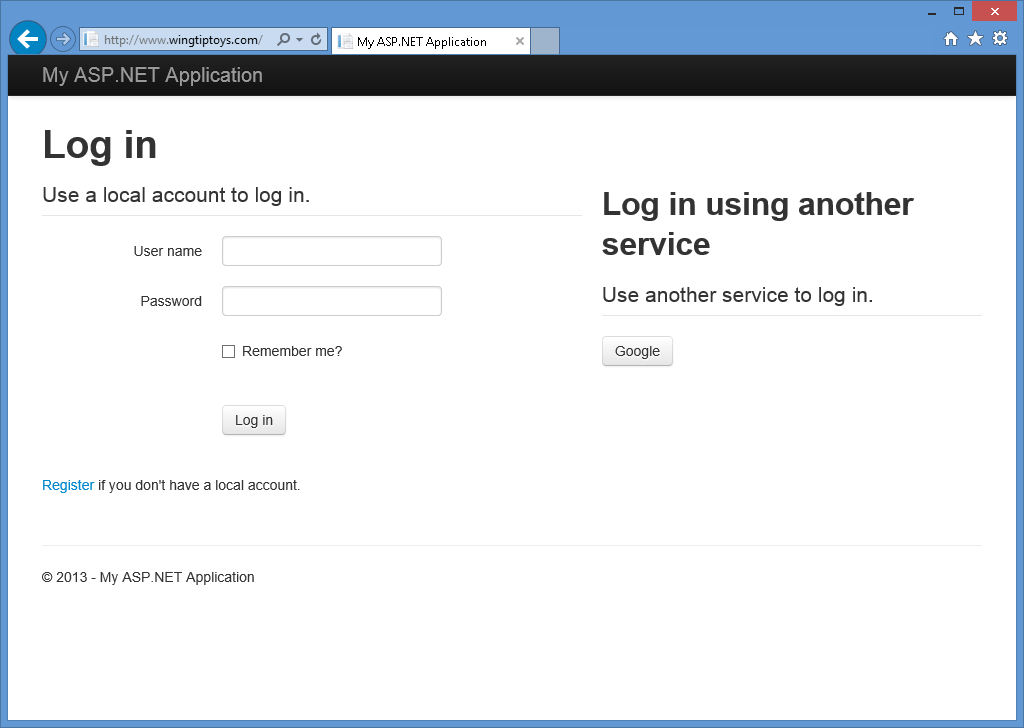
Task: Sign in with the Google button
Action: click(x=637, y=351)
